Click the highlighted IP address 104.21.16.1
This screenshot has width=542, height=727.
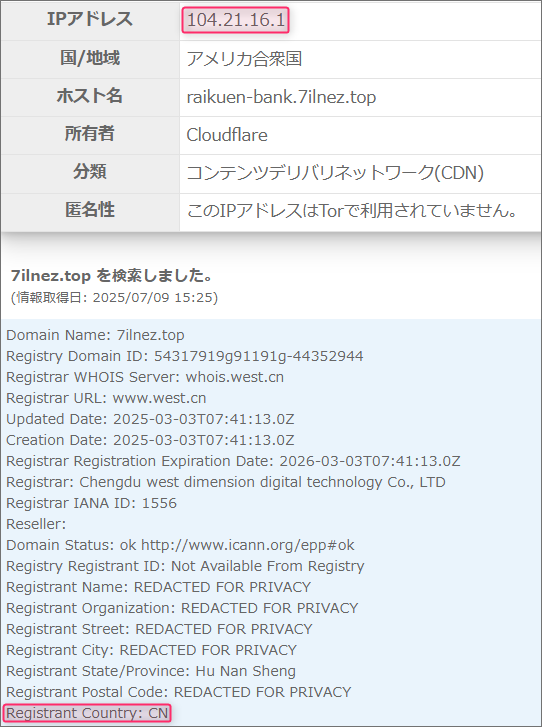coord(236,20)
